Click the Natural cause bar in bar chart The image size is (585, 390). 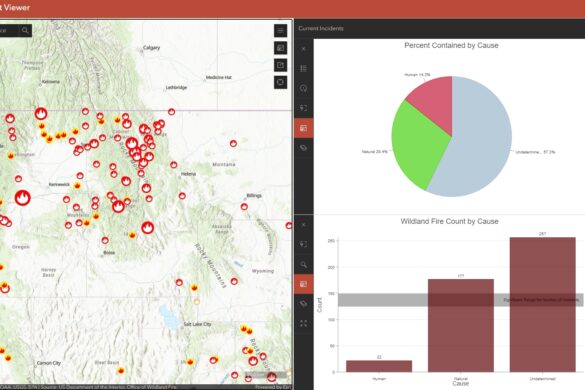click(x=461, y=325)
